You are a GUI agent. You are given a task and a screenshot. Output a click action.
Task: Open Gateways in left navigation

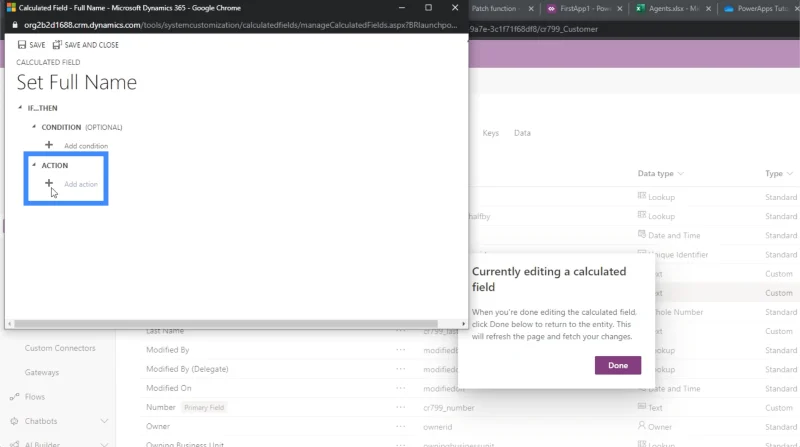click(42, 372)
